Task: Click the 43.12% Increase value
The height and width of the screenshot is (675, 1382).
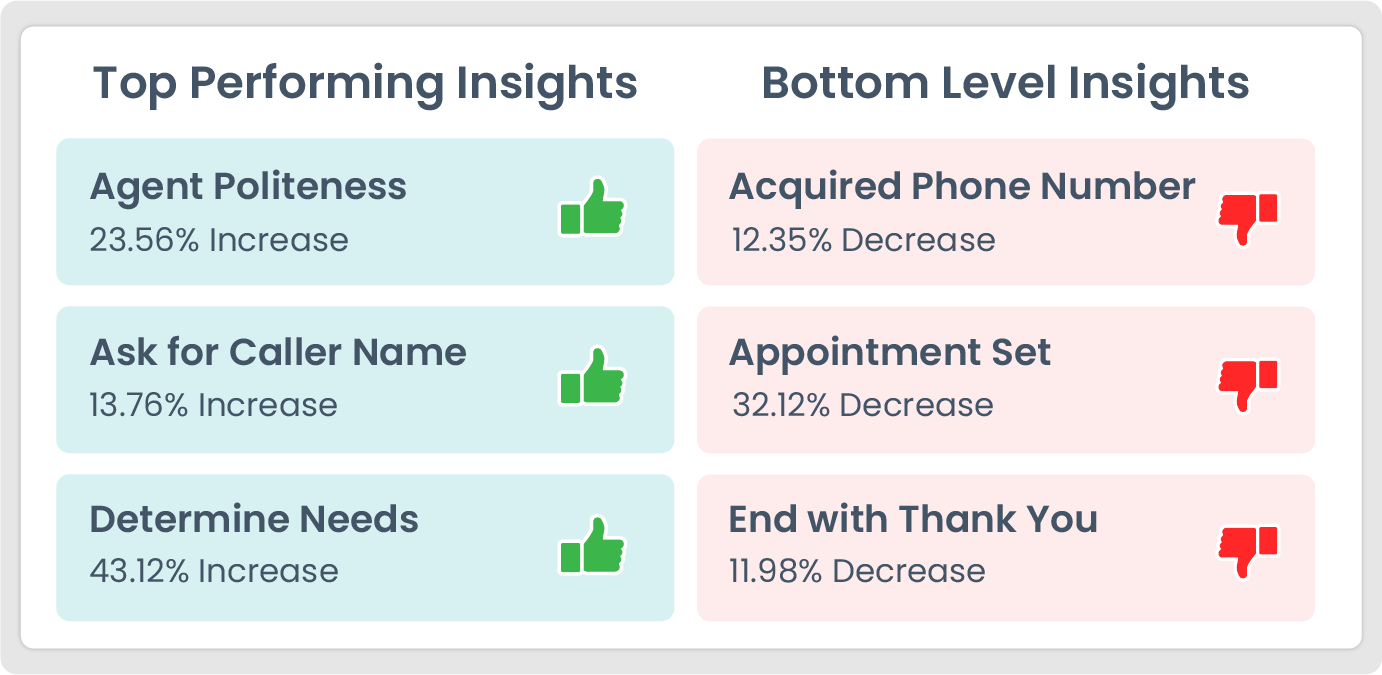Action: pyautogui.click(x=214, y=571)
